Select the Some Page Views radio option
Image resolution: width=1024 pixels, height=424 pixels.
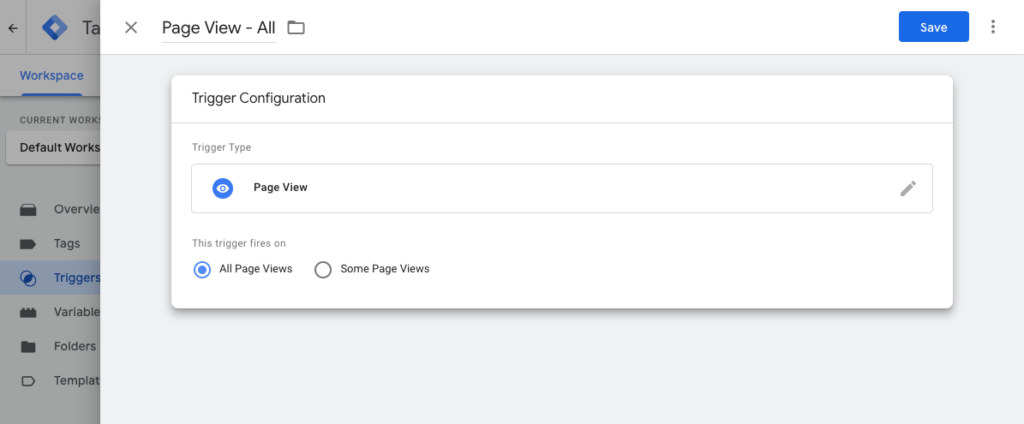tap(323, 269)
